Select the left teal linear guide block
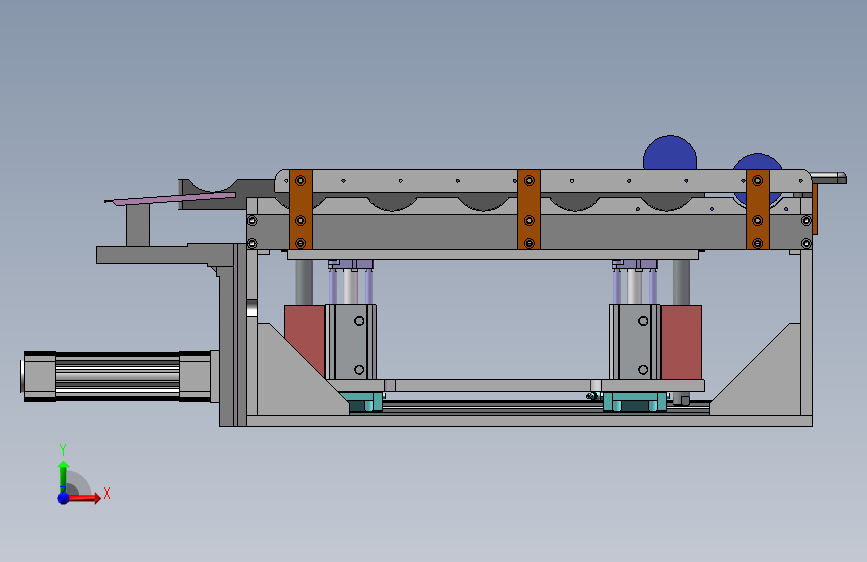This screenshot has width=867, height=562. coord(362,402)
